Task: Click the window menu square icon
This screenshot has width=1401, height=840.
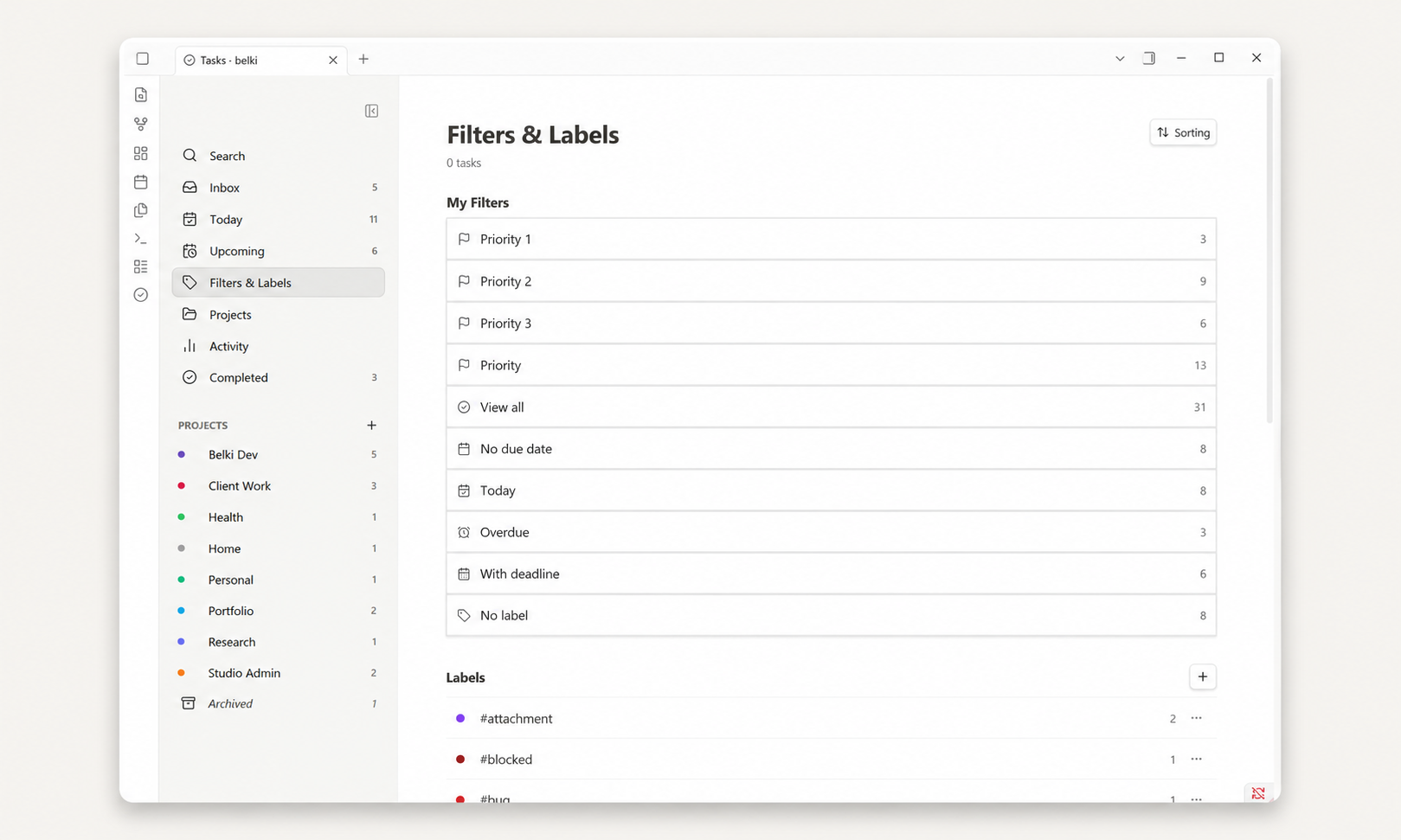Action: point(143,59)
